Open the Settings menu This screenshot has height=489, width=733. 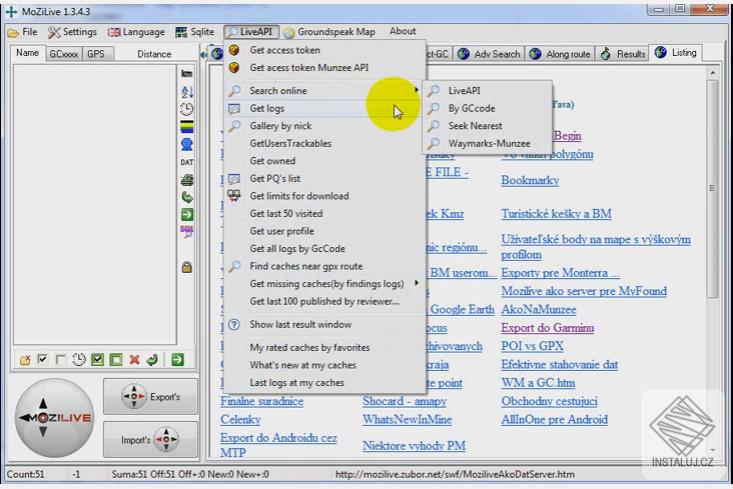72,32
